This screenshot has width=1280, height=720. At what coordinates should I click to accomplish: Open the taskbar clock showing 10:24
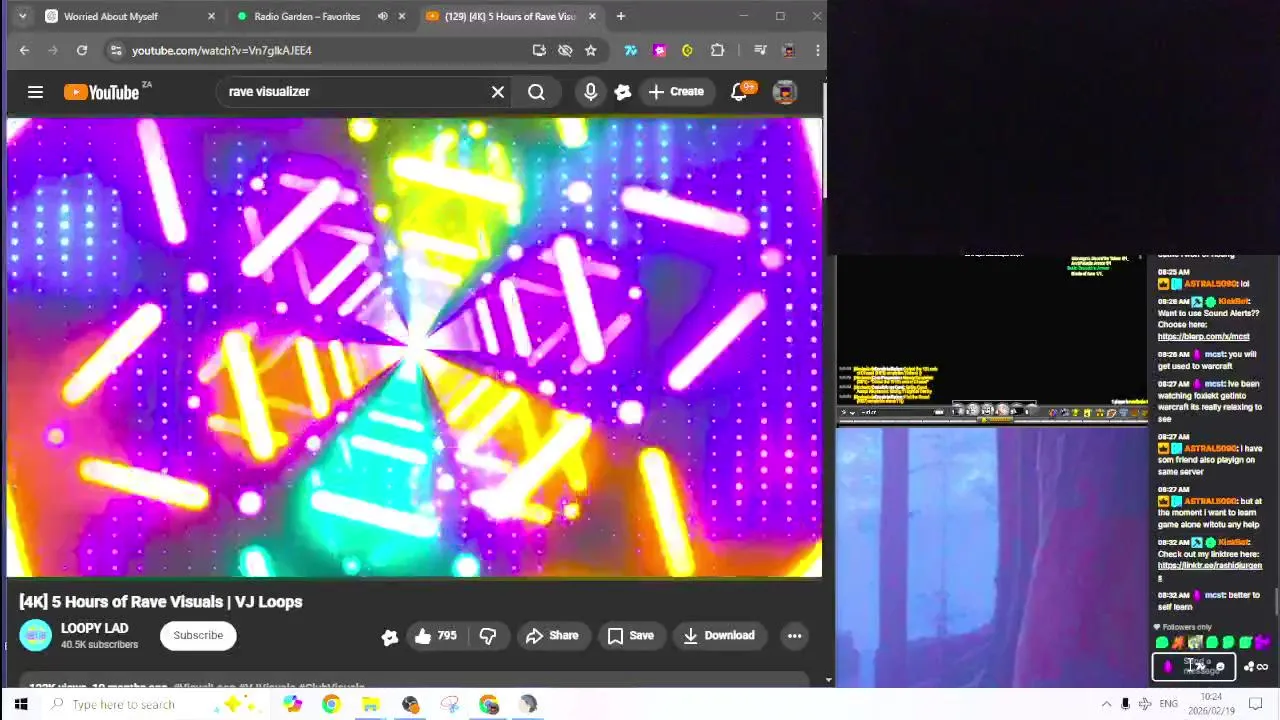coord(1211,704)
